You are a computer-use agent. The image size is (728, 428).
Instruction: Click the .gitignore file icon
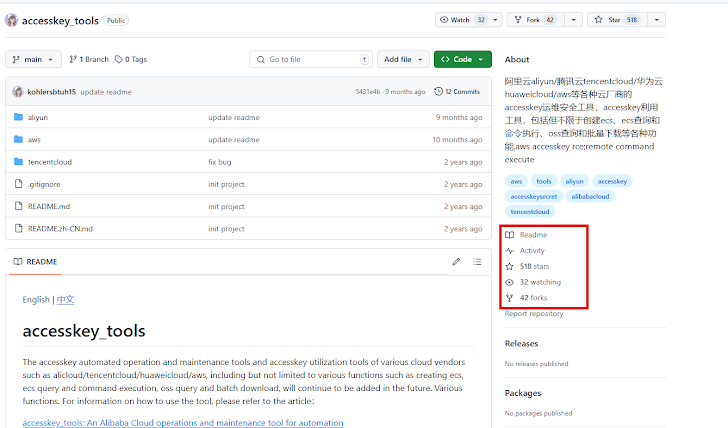[18, 184]
